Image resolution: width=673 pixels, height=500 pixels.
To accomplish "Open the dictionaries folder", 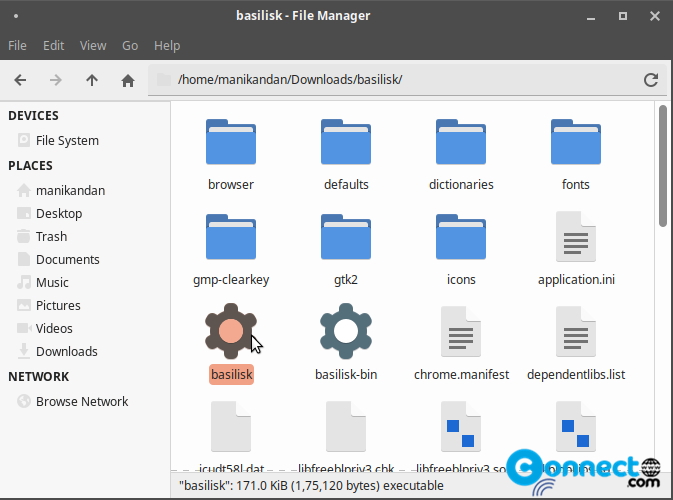I will click(461, 142).
